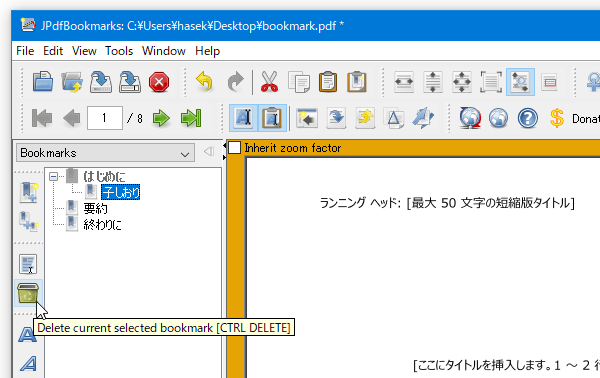The image size is (600, 378).
Task: Open the File menu
Action: 25,51
